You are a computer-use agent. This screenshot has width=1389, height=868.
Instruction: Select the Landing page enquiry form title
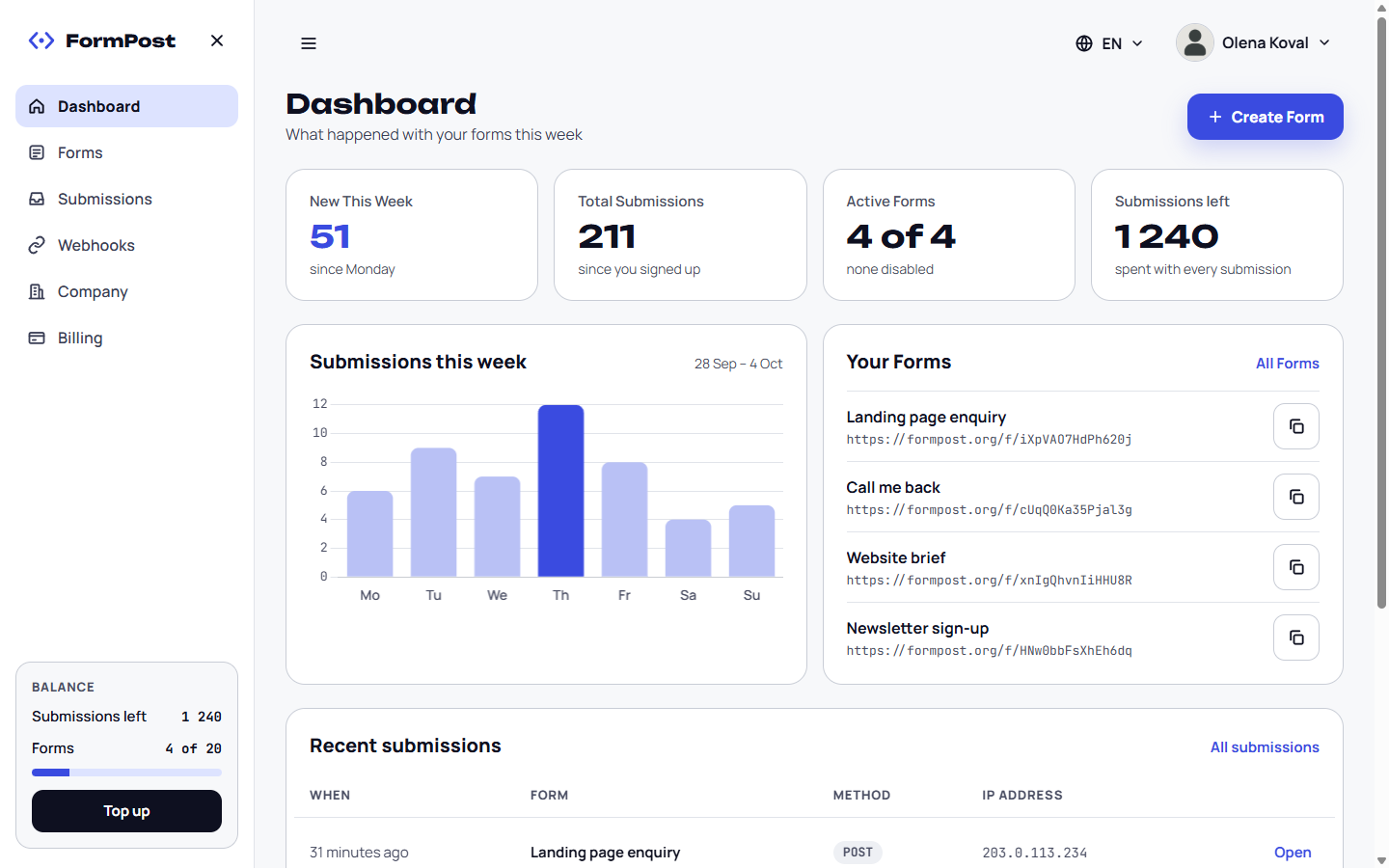pos(926,417)
